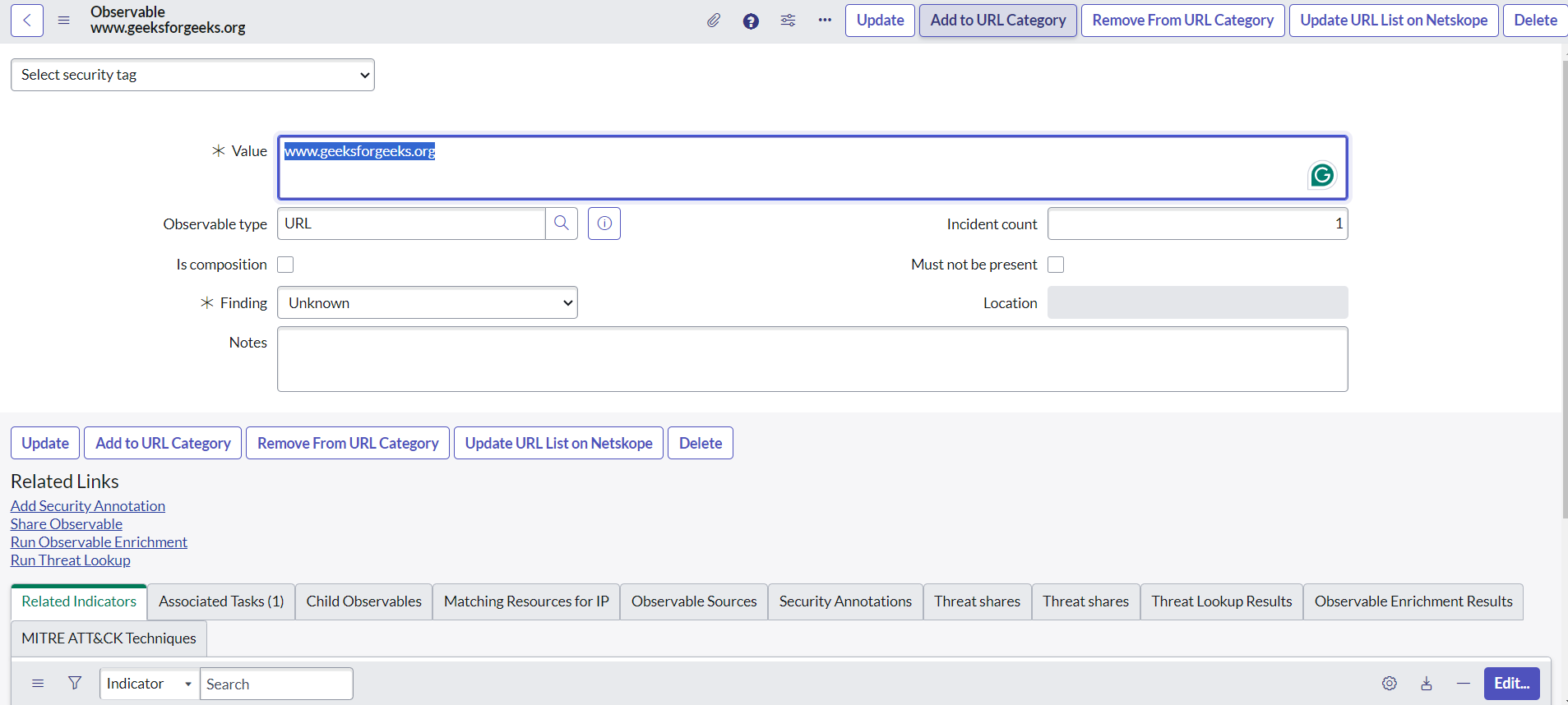The width and height of the screenshot is (1568, 705).
Task: Click the Incident count field
Action: [1198, 223]
